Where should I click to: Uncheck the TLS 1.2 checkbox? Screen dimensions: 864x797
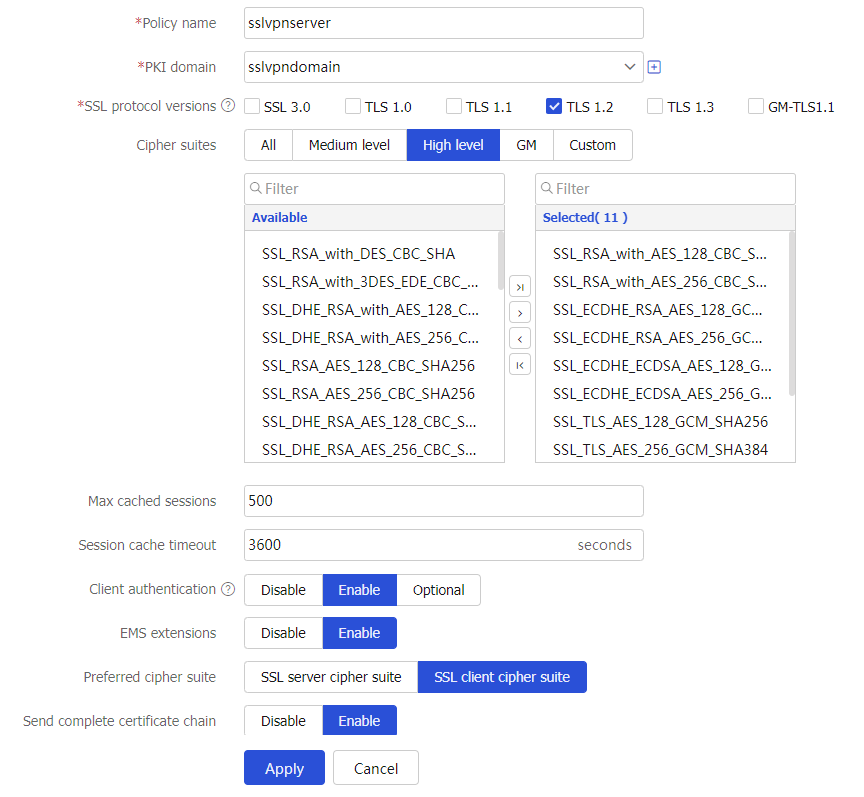tap(554, 106)
